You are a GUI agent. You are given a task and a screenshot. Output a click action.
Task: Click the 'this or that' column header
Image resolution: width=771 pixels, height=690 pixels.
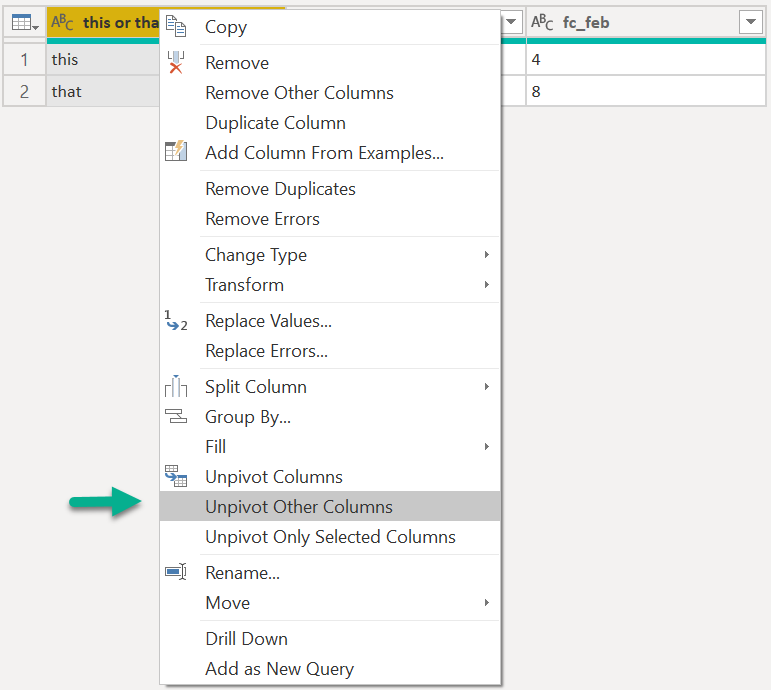tap(103, 23)
